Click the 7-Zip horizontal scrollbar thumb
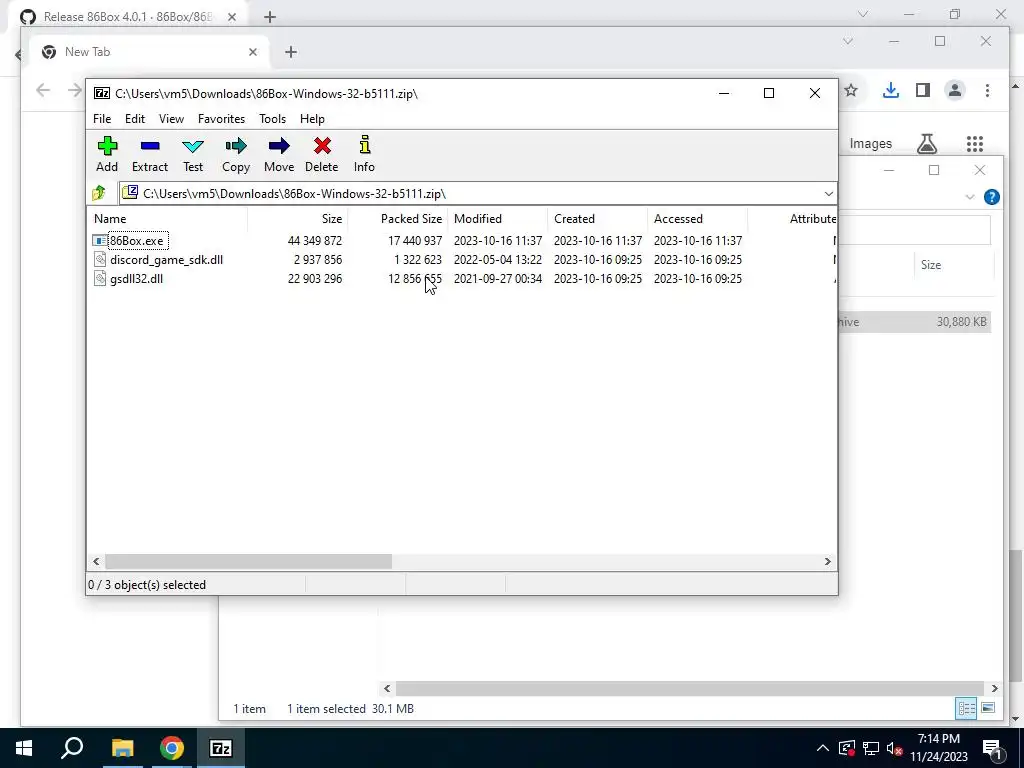The width and height of the screenshot is (1024, 768). coord(248,561)
